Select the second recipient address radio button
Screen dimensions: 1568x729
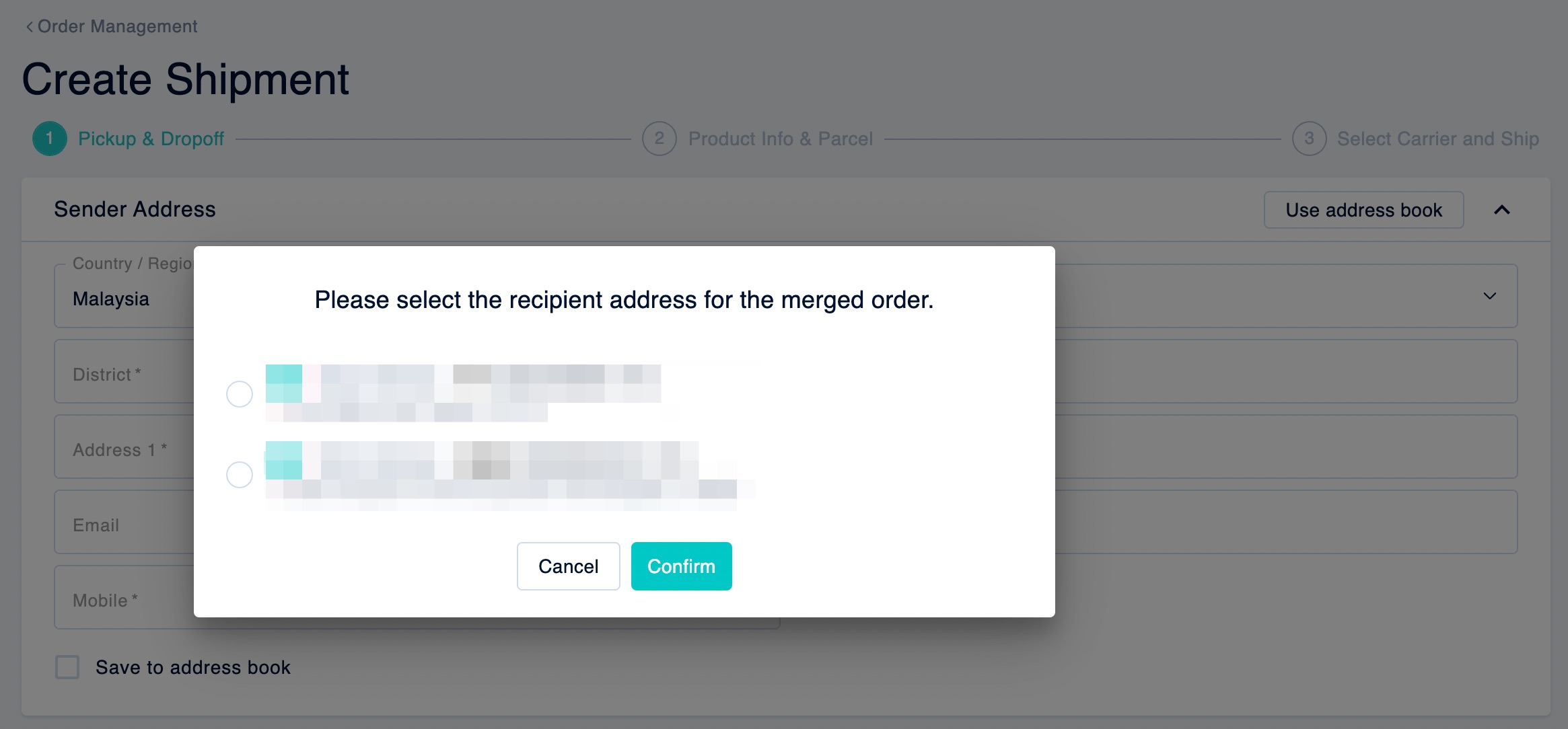[x=240, y=475]
